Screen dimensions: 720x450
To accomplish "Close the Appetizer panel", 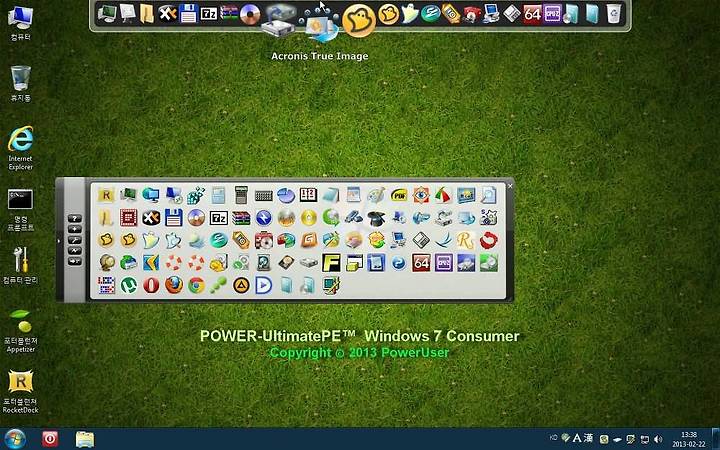I will click(510, 186).
